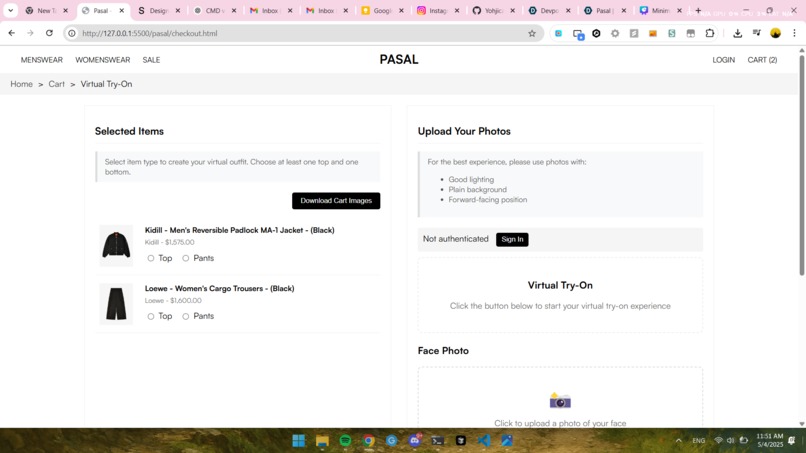
Task: Select Pants for Loewe Cargo Trousers
Action: click(186, 316)
